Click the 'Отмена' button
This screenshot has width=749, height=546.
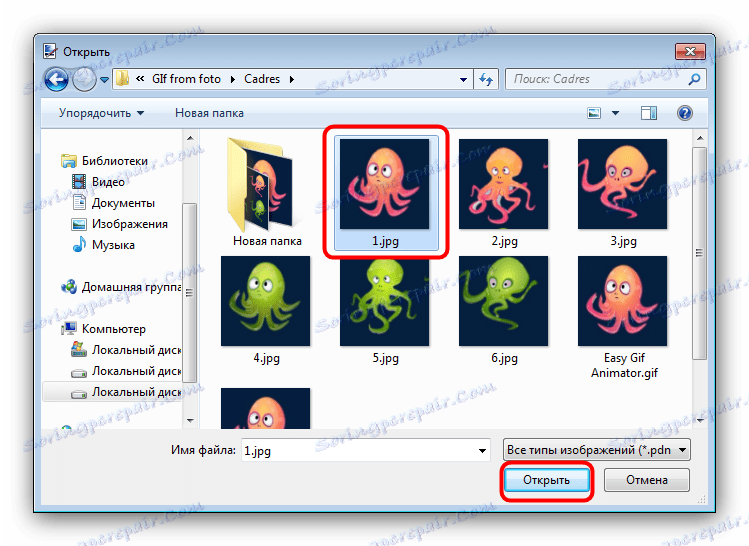[647, 480]
